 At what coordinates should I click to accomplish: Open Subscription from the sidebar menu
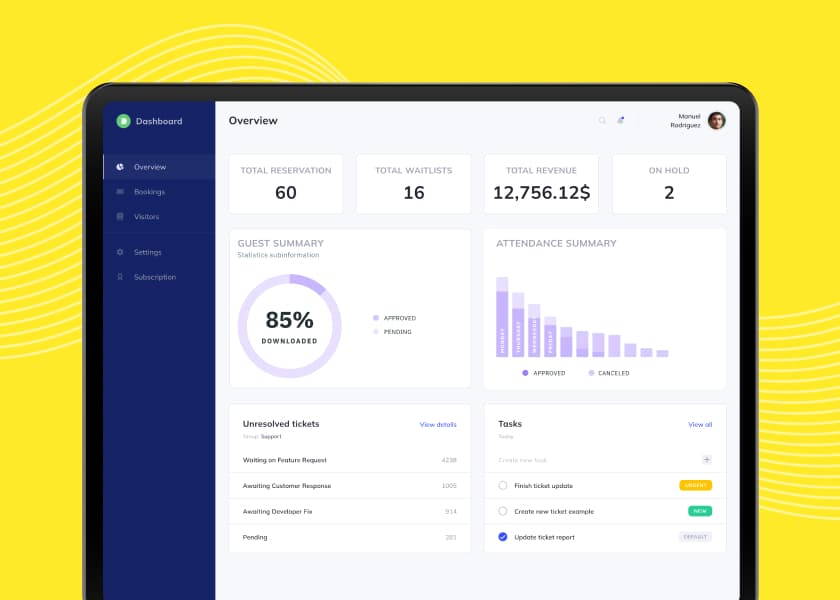154,277
